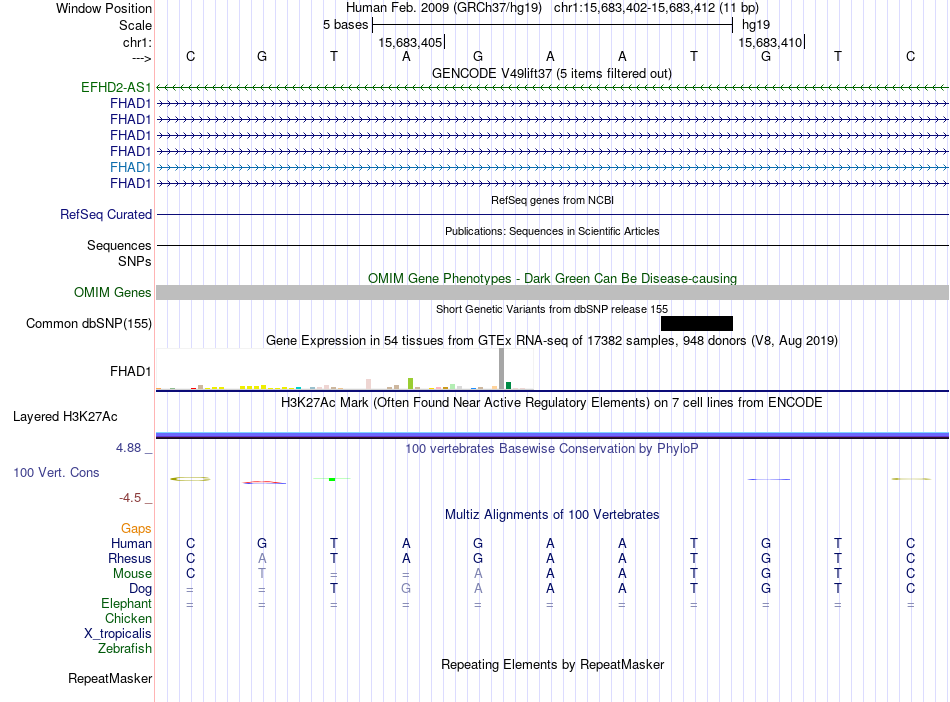Click the X_tropicalis species label

[x=118, y=634]
